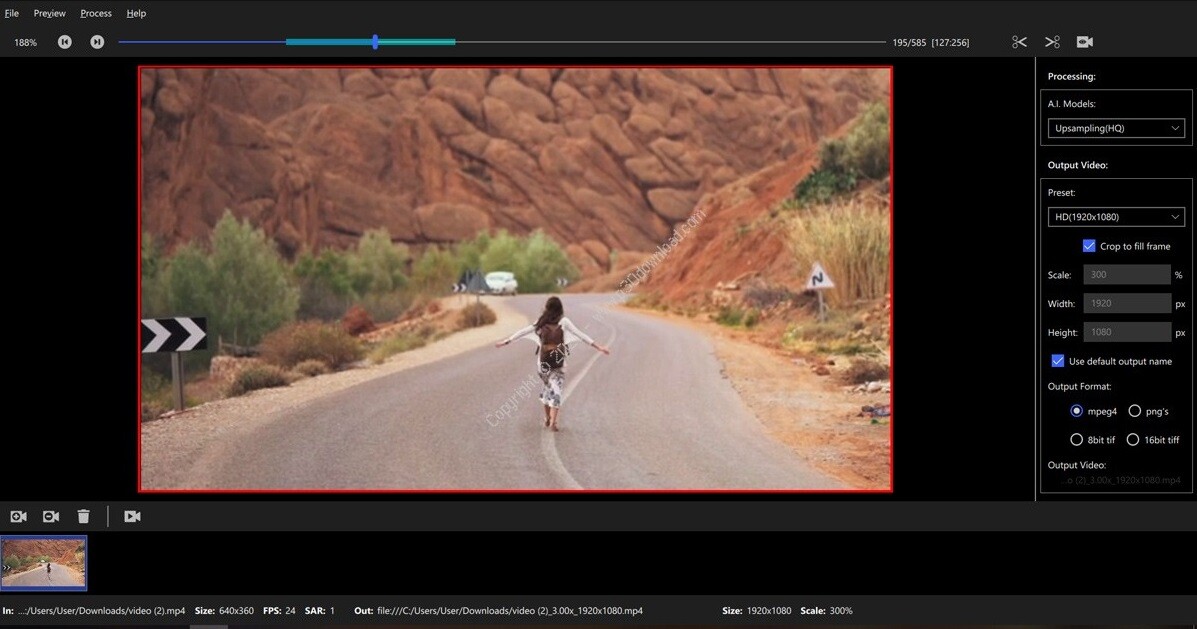Click the frame counter 195/585
Screen dimensions: 1197x629
tap(909, 43)
